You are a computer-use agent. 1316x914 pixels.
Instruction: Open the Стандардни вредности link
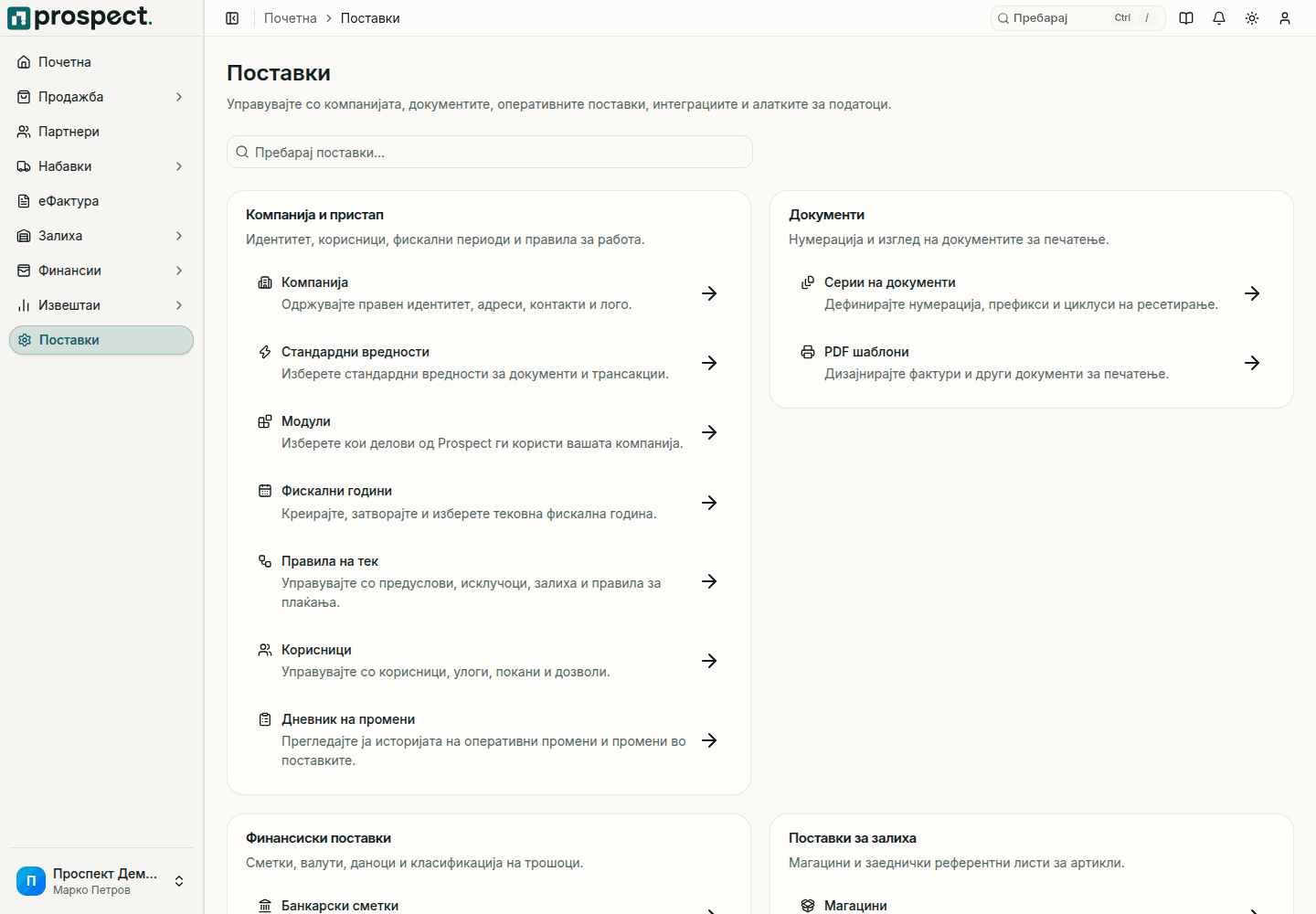[489, 363]
